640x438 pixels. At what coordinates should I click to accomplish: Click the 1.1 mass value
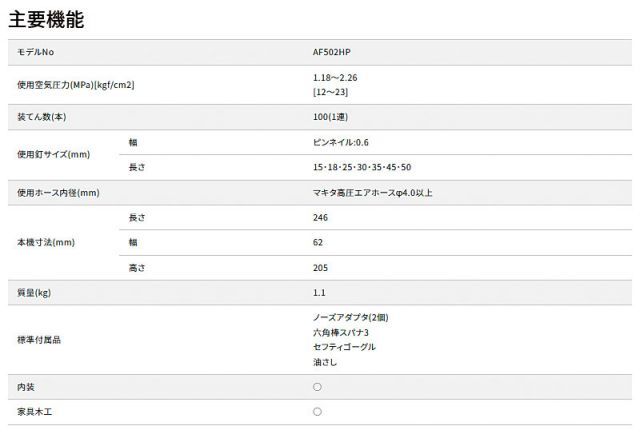coord(318,292)
